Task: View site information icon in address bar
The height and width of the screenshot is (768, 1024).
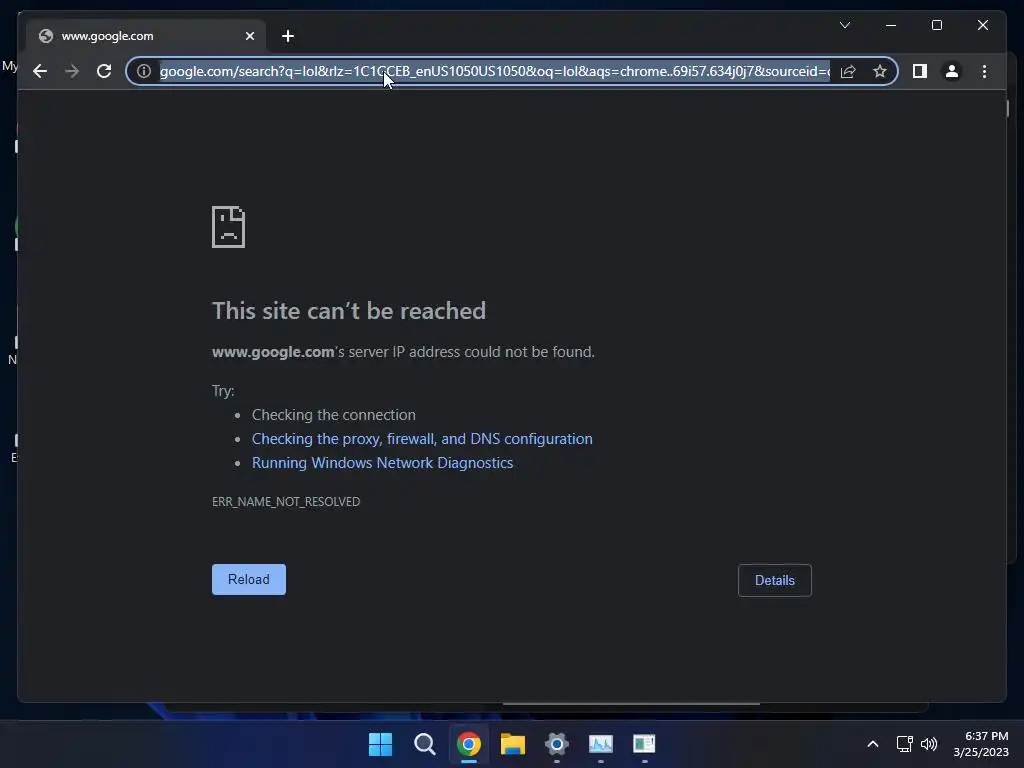Action: tap(144, 71)
